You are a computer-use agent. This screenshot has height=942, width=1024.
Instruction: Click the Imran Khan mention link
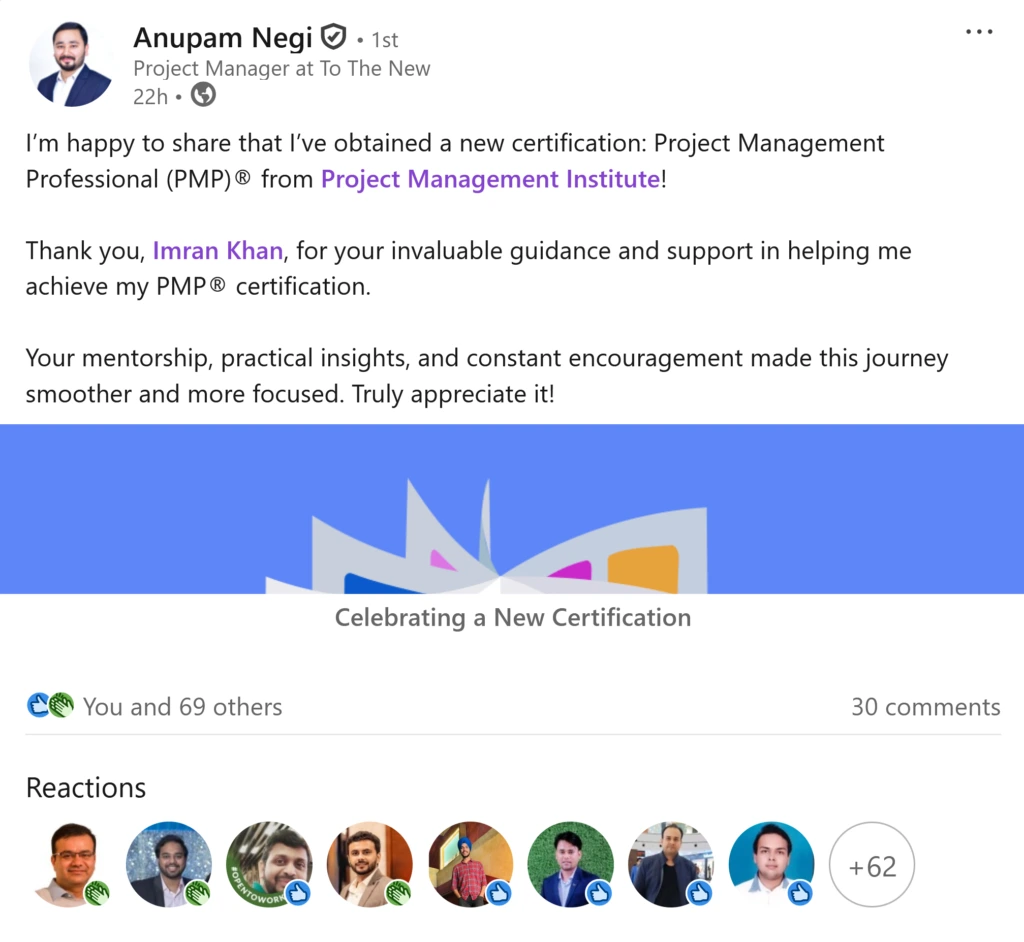(x=217, y=250)
